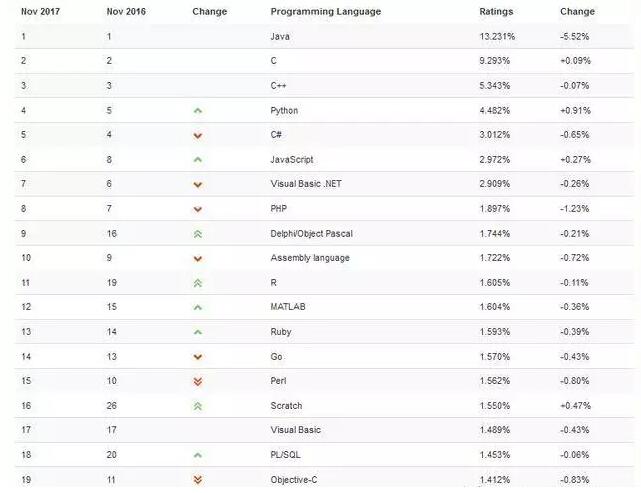Click the green up arrow in Python row
The image size is (641, 493).
pyautogui.click(x=198, y=111)
